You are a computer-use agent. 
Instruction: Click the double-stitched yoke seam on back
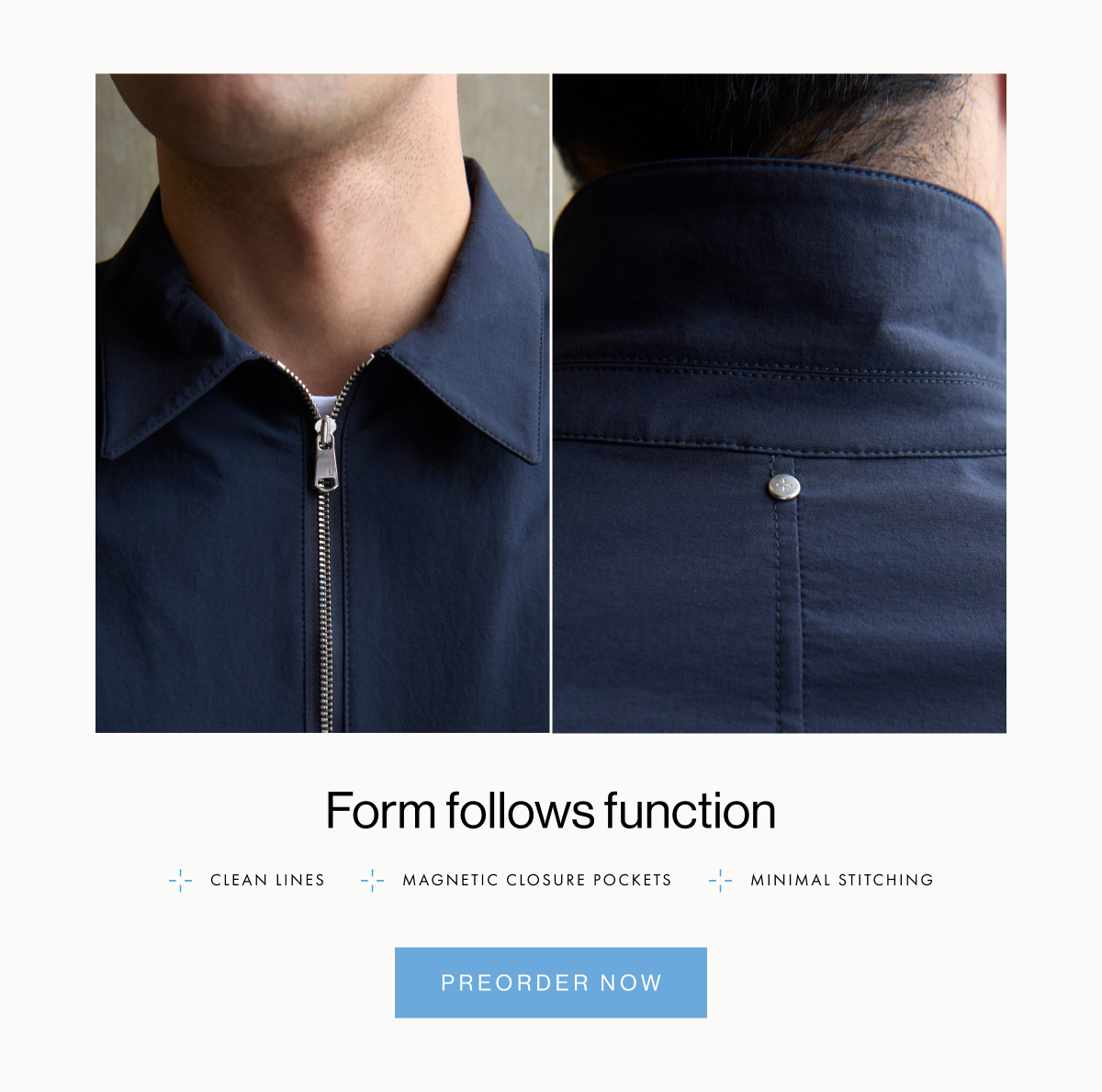coord(780,372)
